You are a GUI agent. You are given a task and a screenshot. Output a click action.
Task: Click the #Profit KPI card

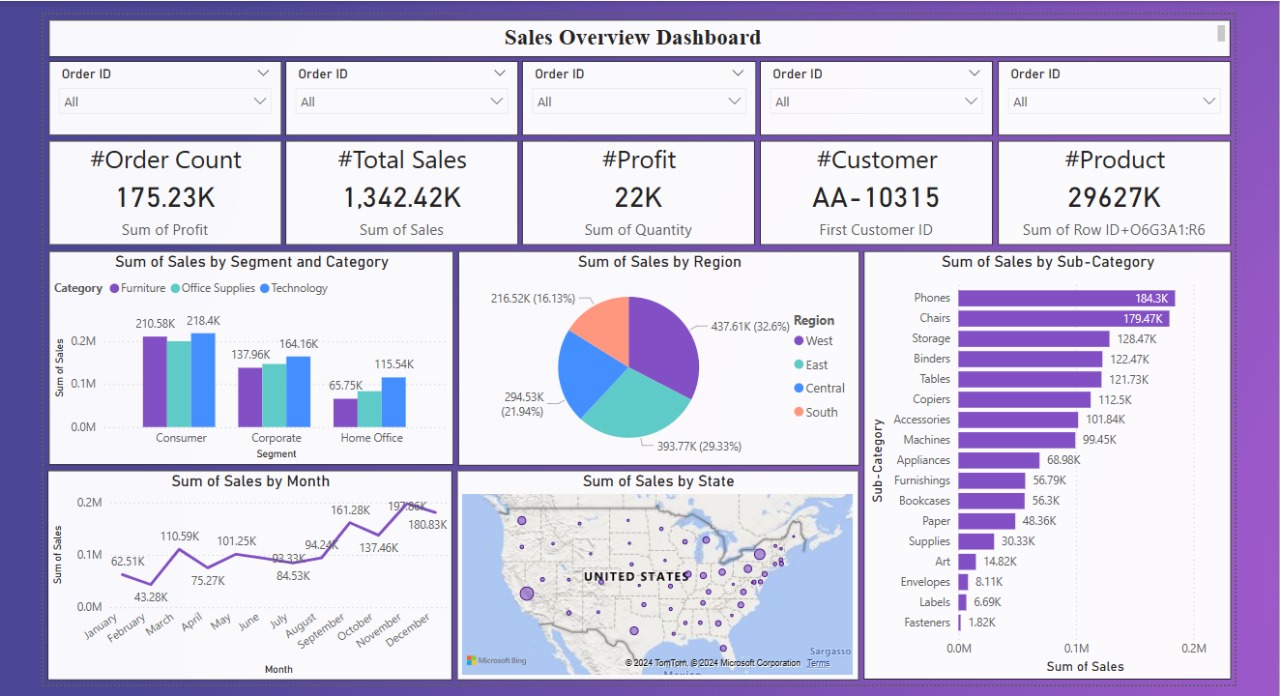pos(638,190)
